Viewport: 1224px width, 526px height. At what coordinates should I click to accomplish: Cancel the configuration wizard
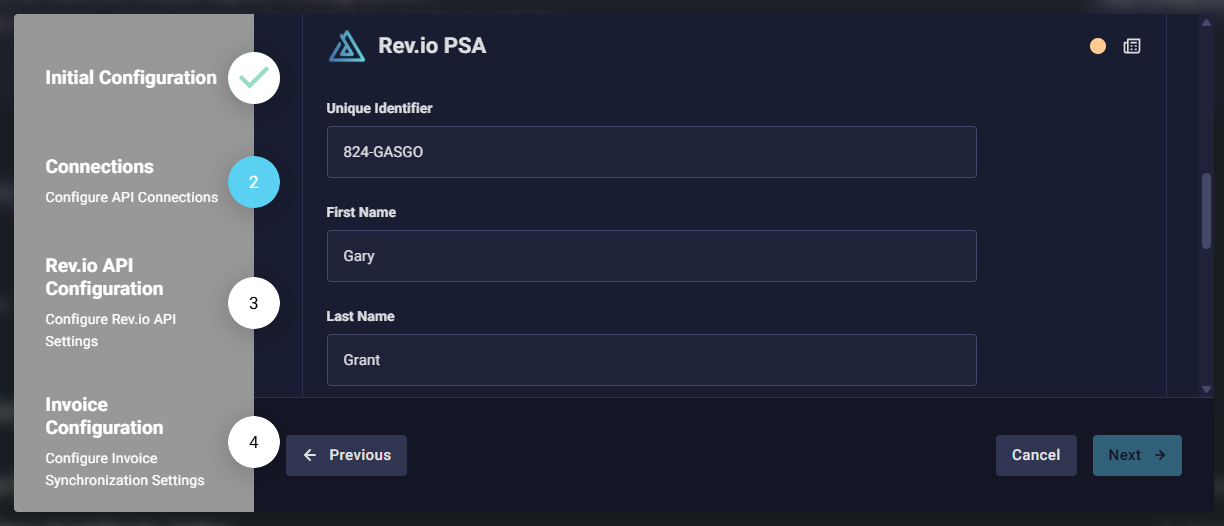1036,455
